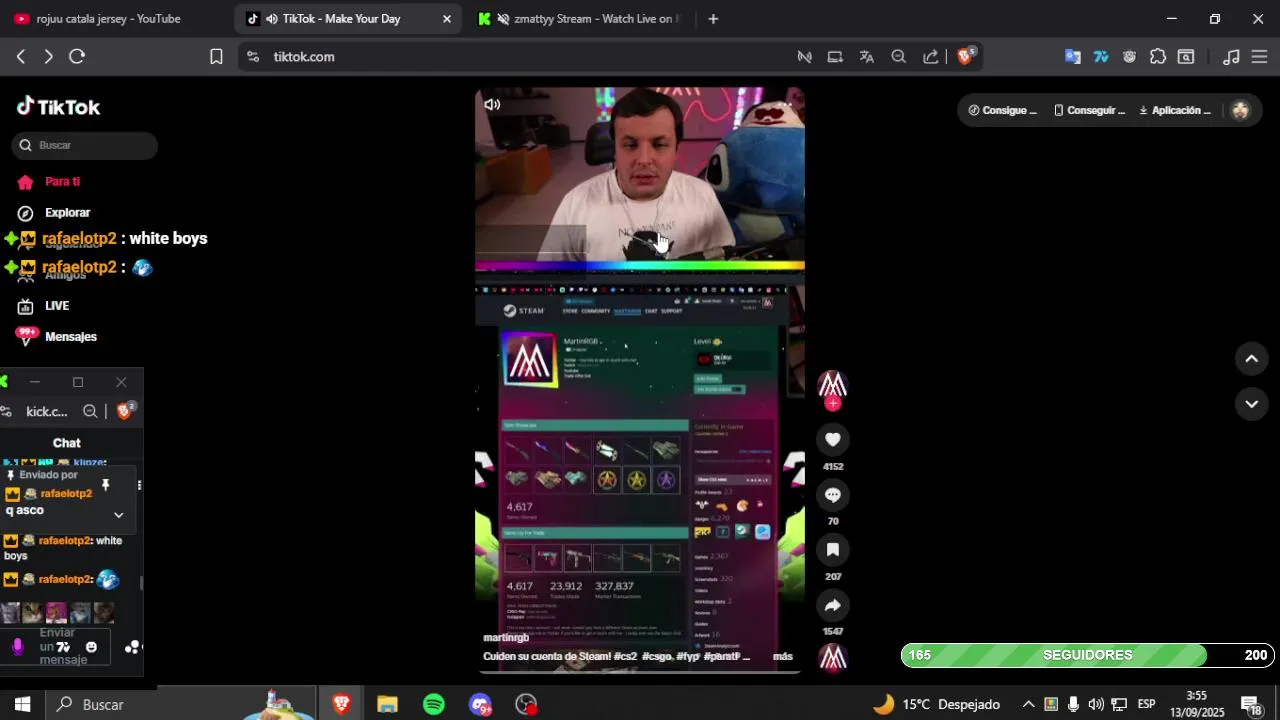
Task: Share the video via the arrow icon
Action: (x=832, y=605)
